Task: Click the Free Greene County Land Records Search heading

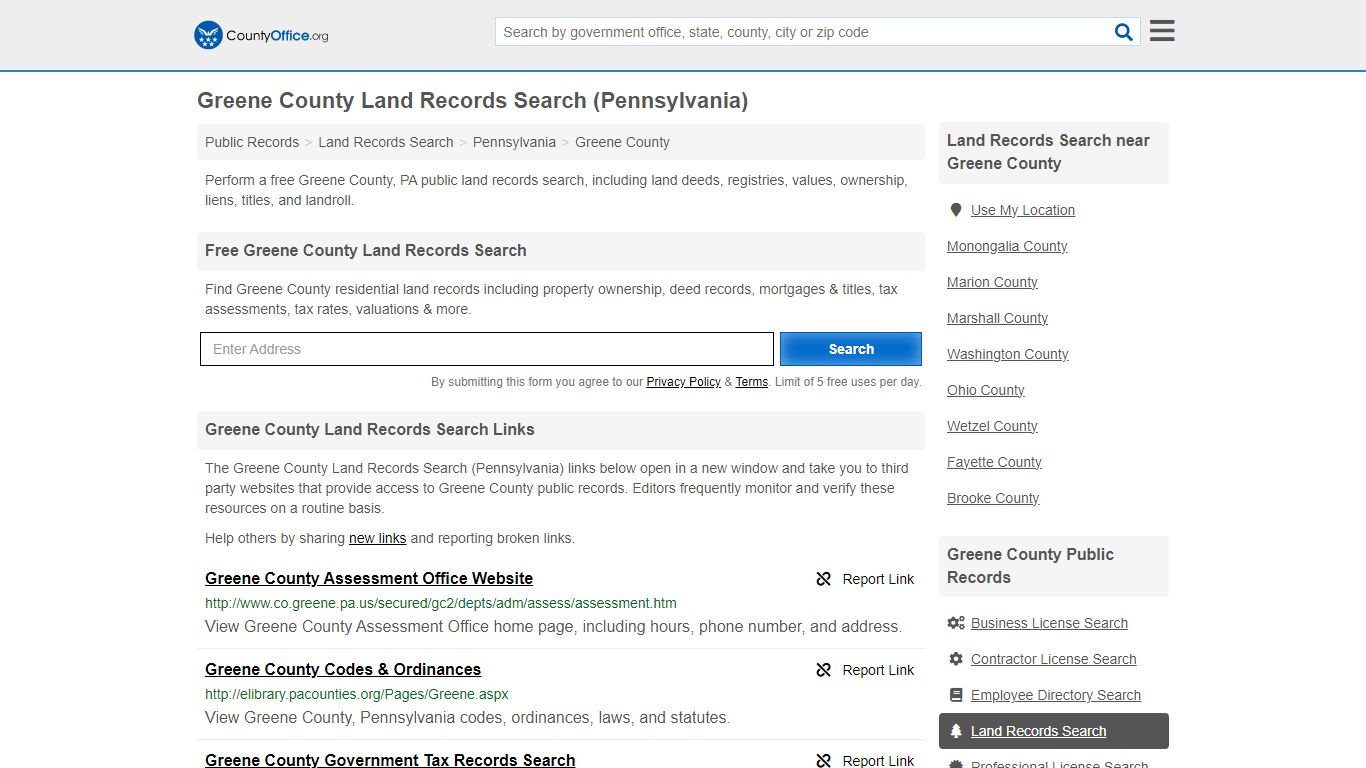Action: click(366, 250)
